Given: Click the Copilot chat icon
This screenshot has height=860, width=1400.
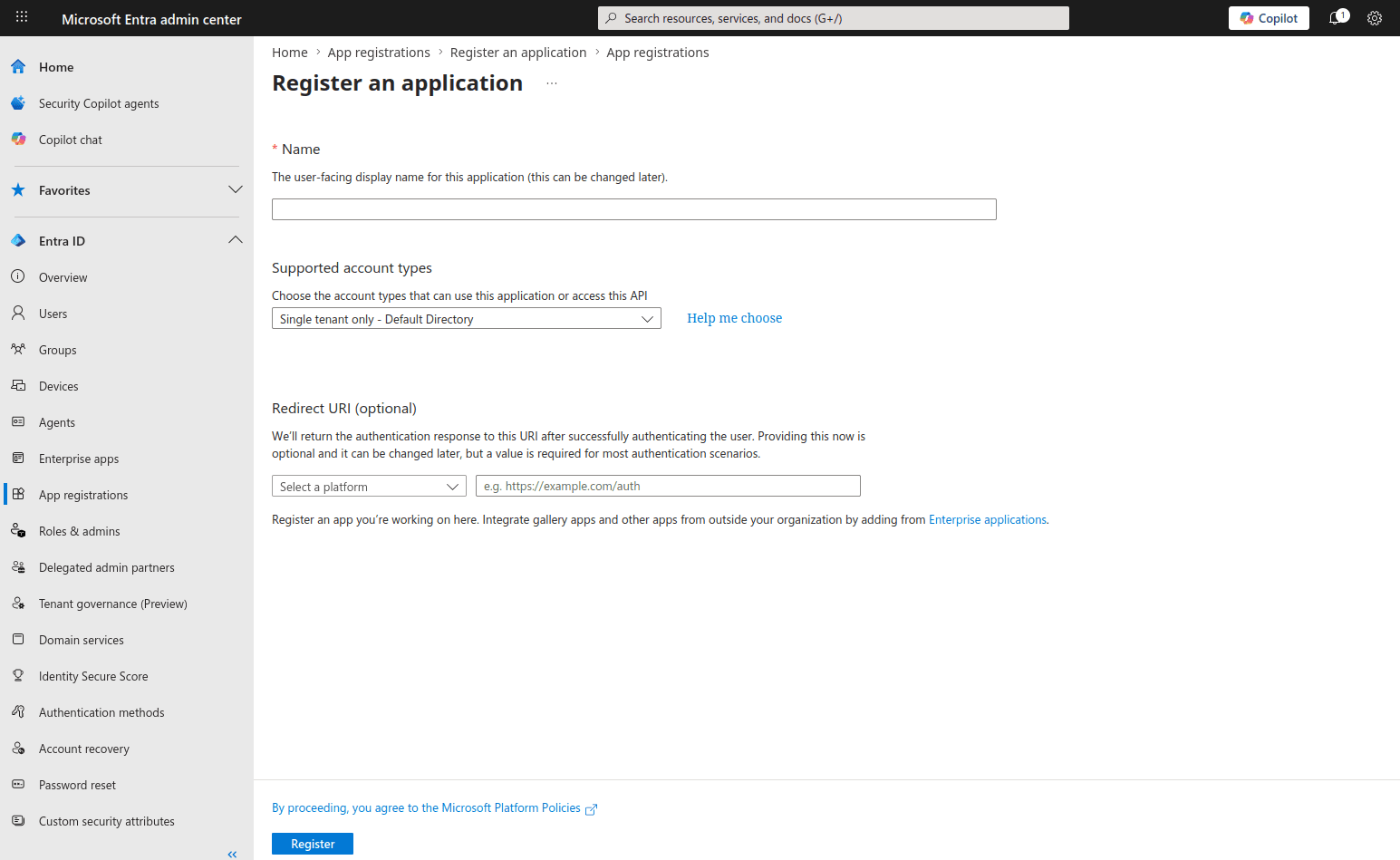Looking at the screenshot, I should 18,139.
